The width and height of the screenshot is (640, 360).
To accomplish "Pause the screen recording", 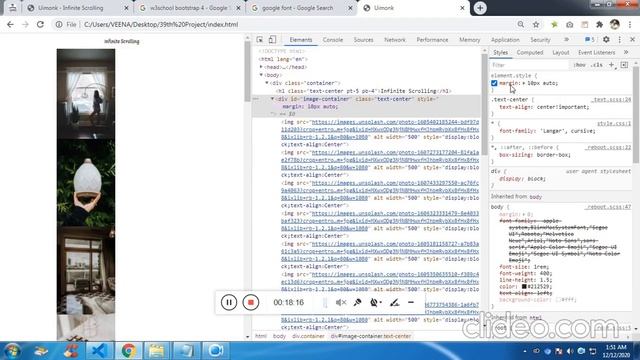I will coord(229,302).
